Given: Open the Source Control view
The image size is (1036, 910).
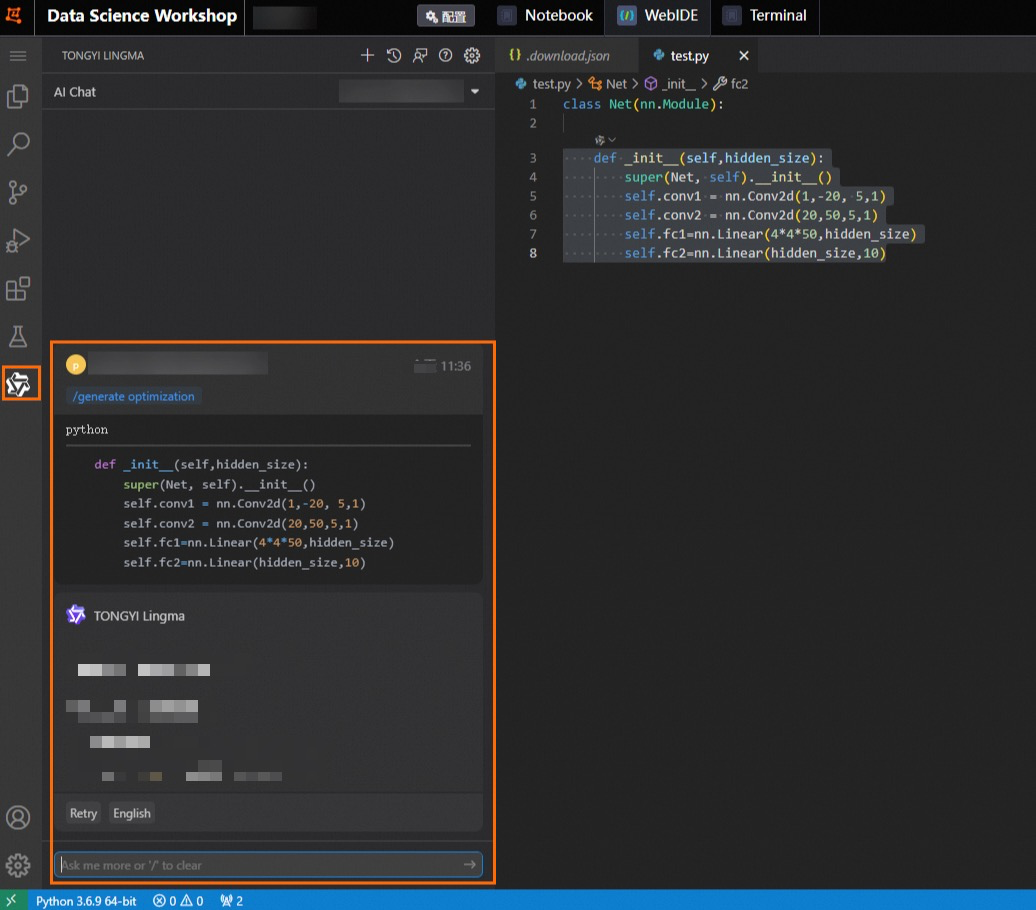Looking at the screenshot, I should pyautogui.click(x=20, y=192).
